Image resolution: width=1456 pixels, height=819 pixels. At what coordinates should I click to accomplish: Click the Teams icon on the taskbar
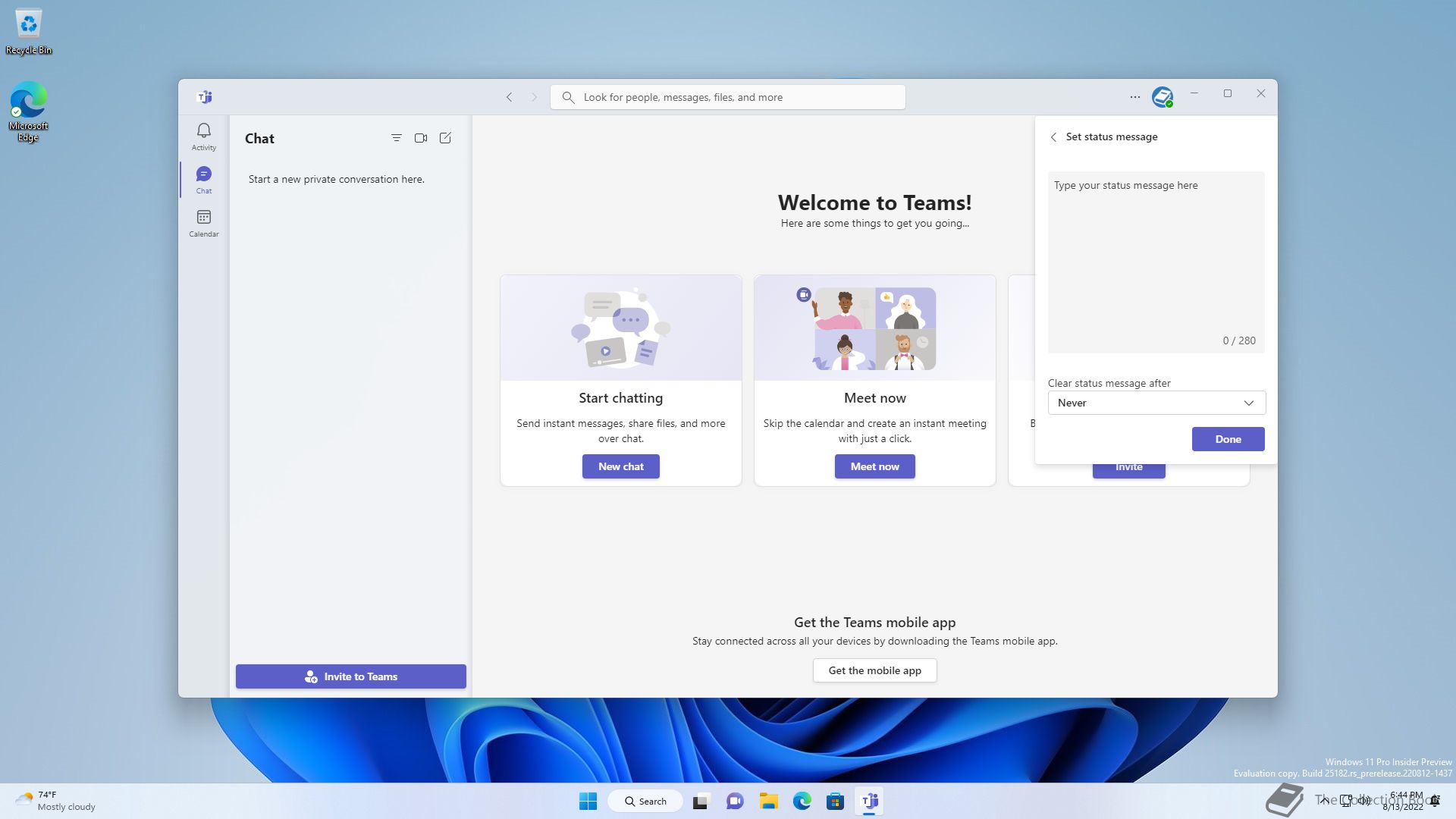pos(870,801)
